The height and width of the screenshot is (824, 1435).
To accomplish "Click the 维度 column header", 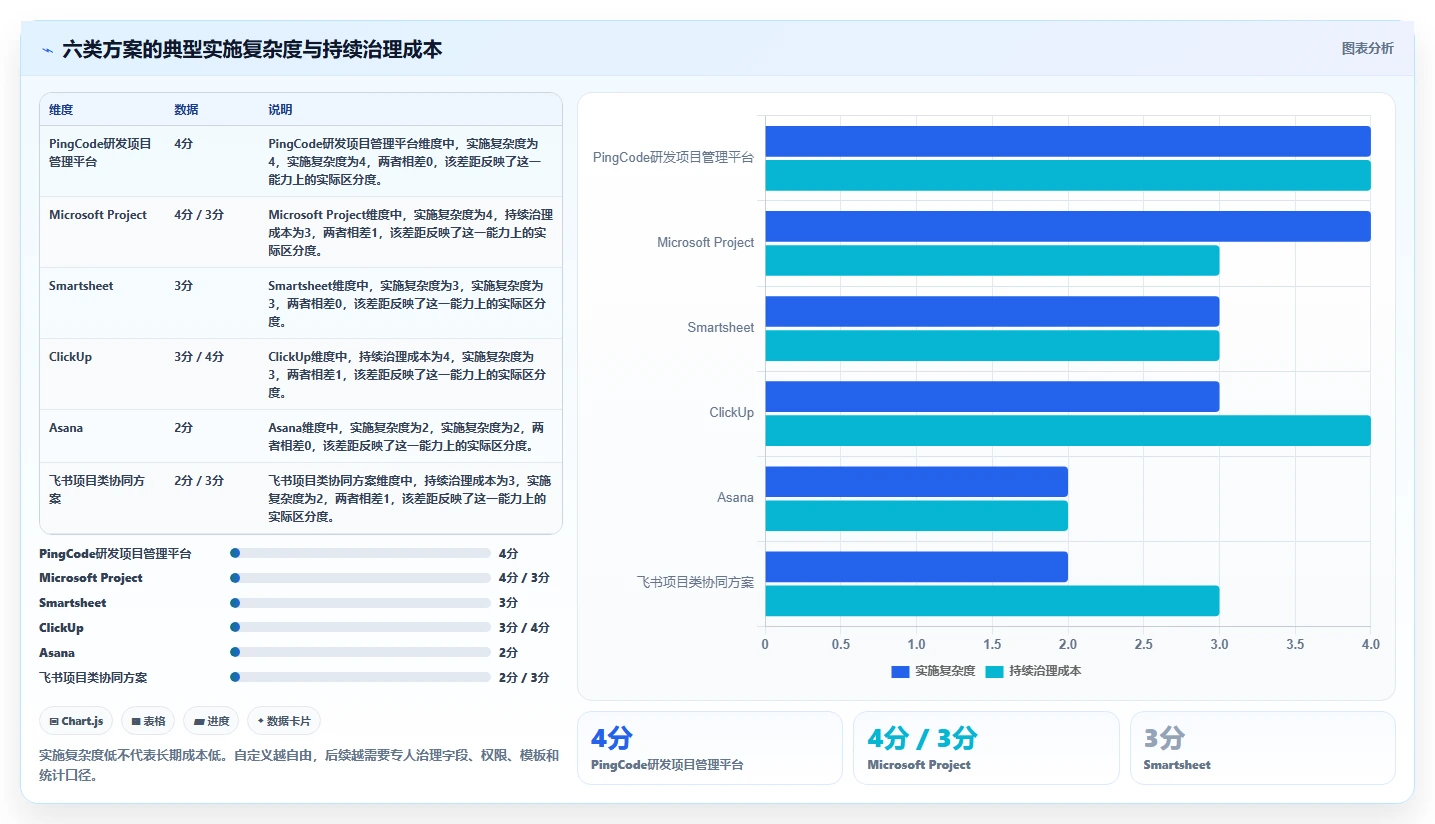I will click(61, 110).
